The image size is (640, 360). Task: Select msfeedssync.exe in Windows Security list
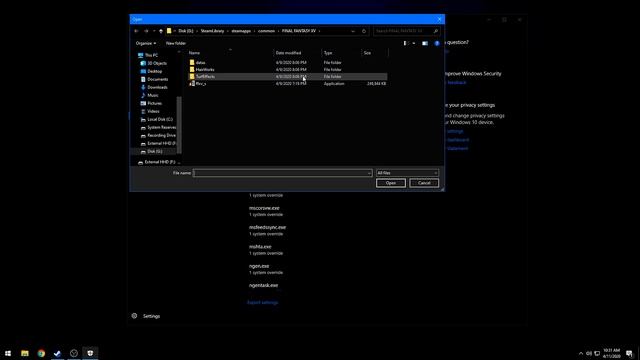(267, 227)
